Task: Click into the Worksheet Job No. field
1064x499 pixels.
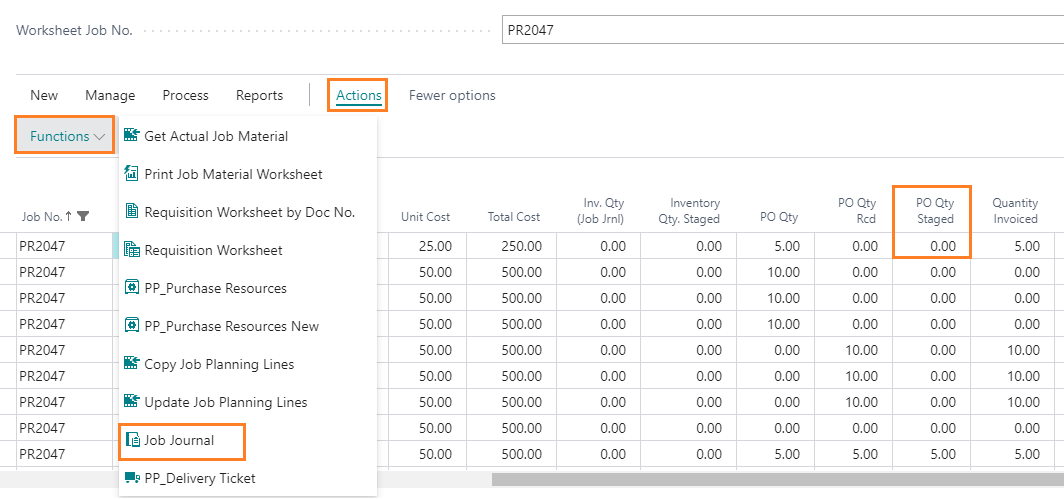Action: [780, 30]
